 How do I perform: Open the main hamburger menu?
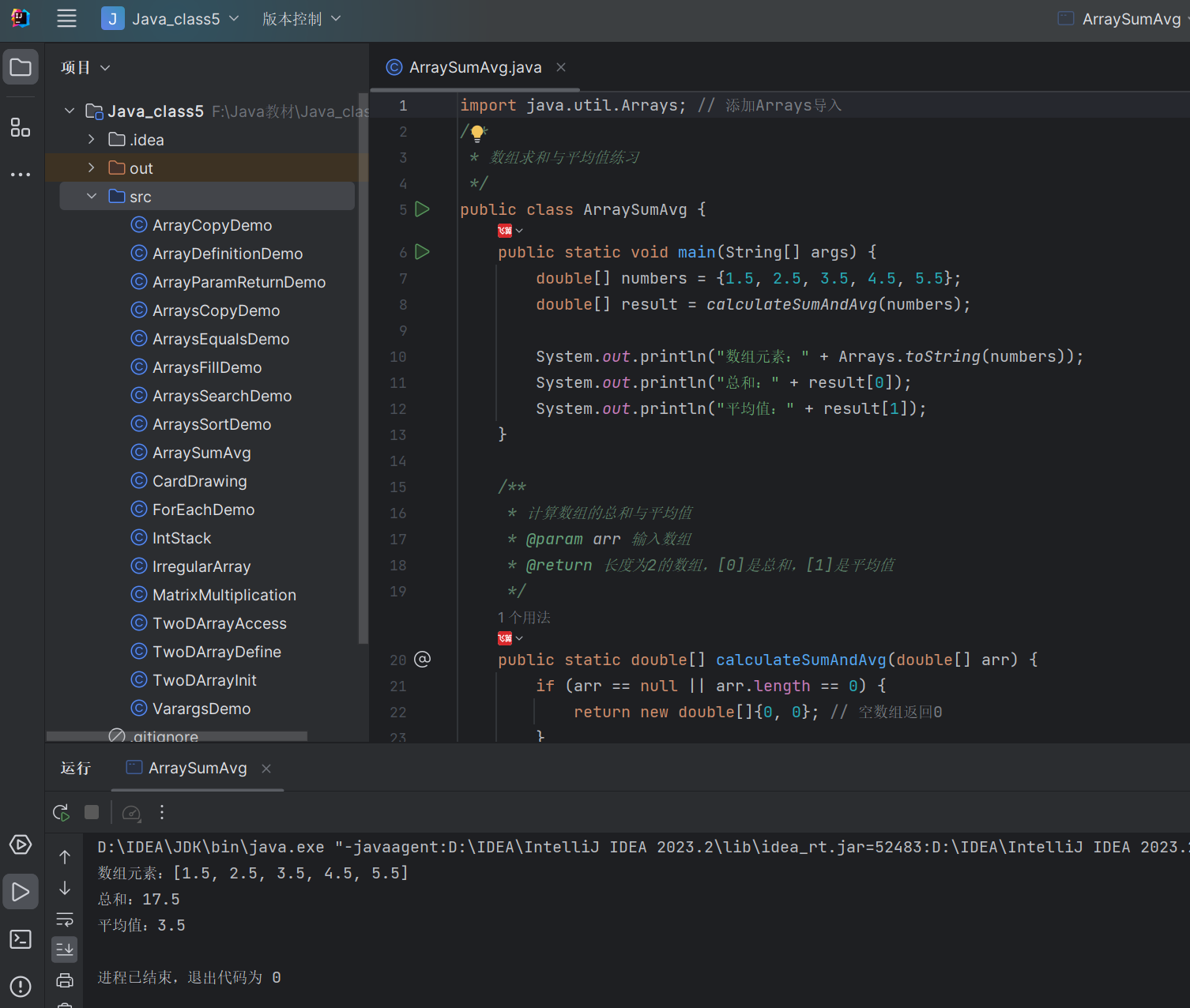67,19
